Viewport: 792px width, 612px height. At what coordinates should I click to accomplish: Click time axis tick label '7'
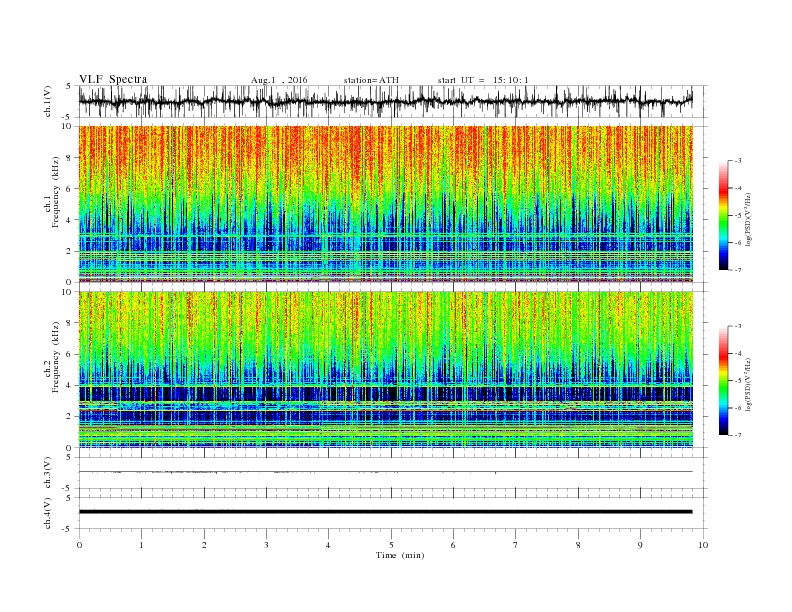(516, 545)
